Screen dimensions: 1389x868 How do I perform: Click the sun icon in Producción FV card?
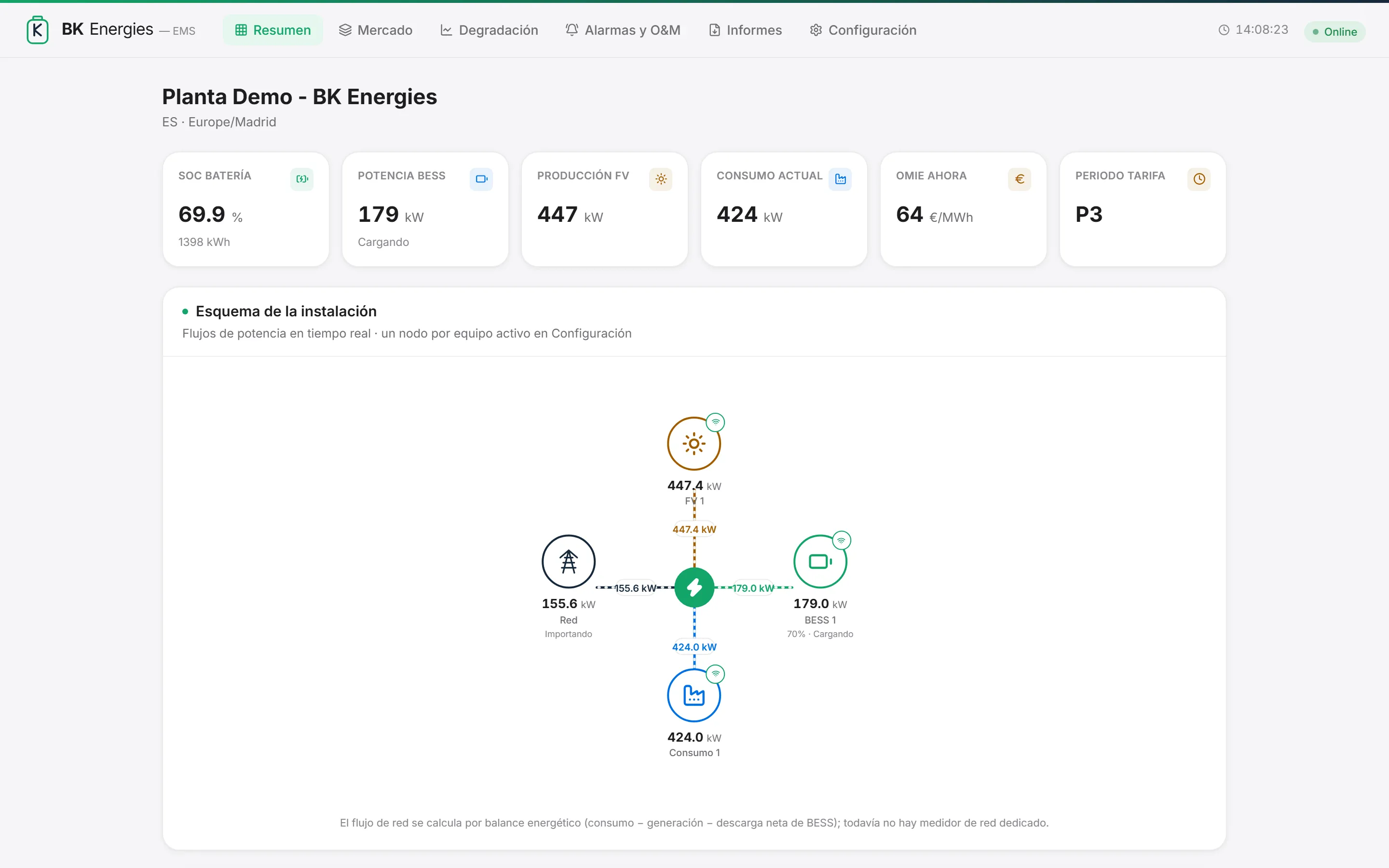pos(661,179)
